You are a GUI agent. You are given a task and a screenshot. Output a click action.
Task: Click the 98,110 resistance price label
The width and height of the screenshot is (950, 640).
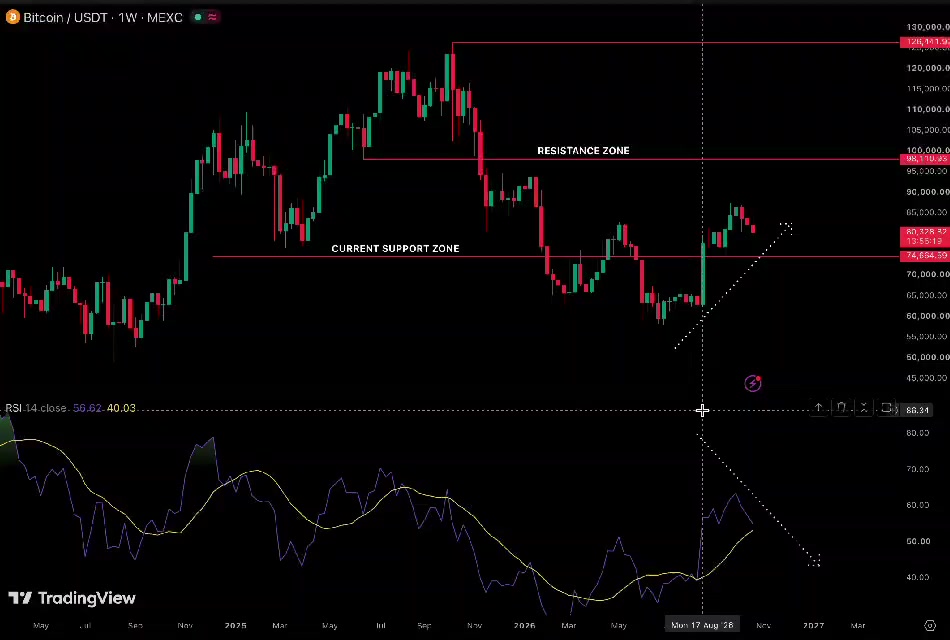click(925, 159)
